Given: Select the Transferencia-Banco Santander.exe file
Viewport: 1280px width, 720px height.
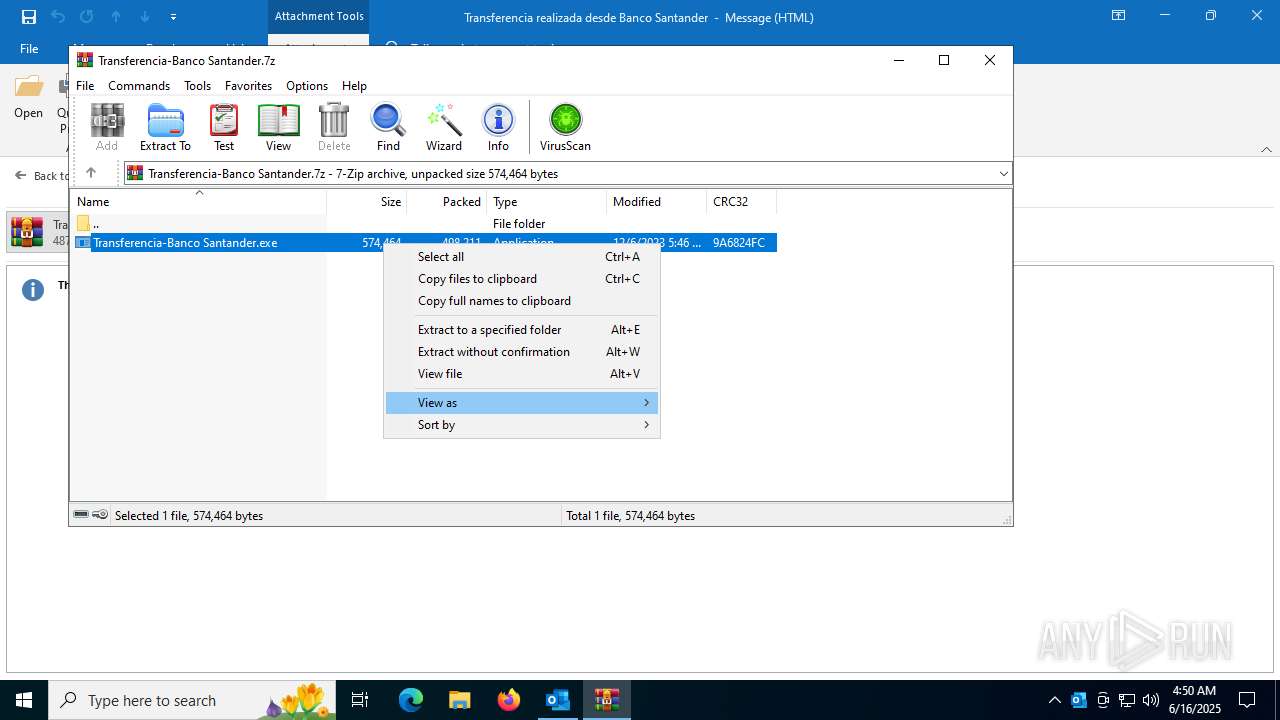Looking at the screenshot, I should 425,243.
